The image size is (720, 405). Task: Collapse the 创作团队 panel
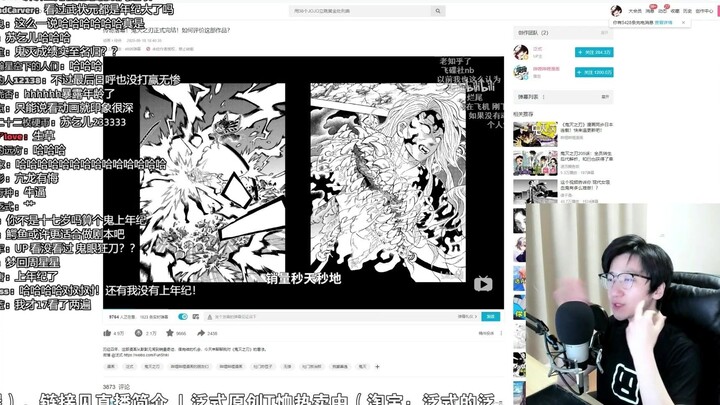point(605,33)
